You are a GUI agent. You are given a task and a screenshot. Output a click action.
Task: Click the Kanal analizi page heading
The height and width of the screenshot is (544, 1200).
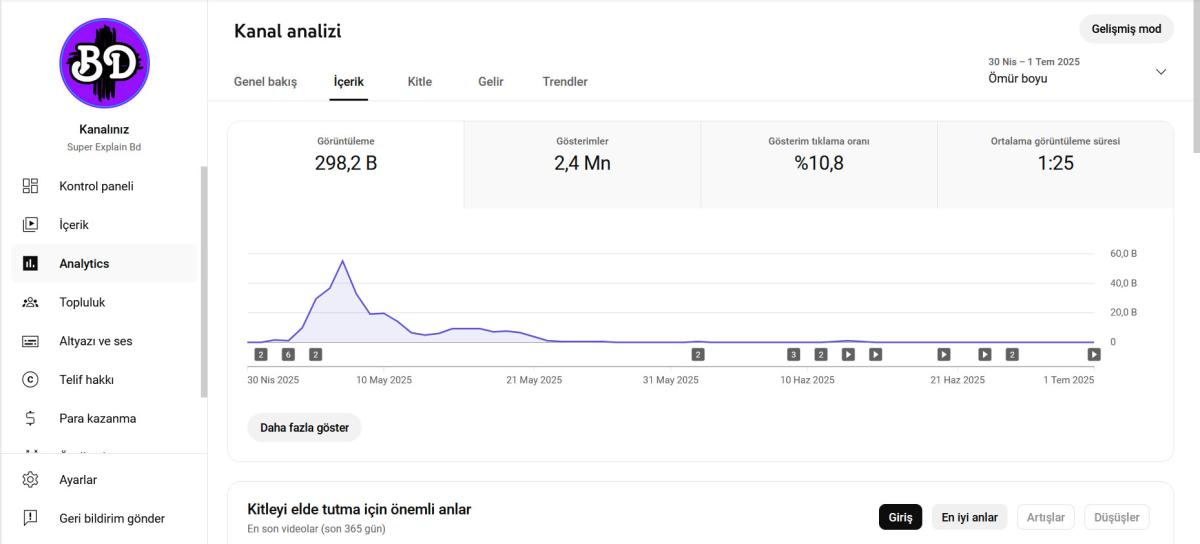(x=288, y=31)
